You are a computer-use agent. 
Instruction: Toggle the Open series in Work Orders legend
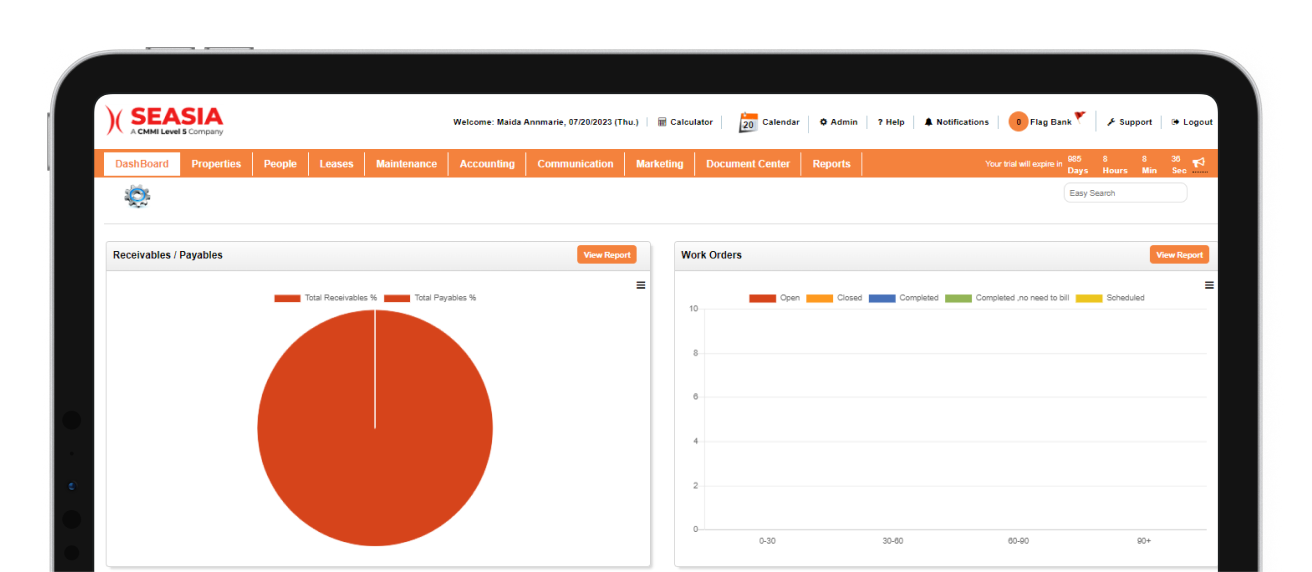[x=762, y=298]
